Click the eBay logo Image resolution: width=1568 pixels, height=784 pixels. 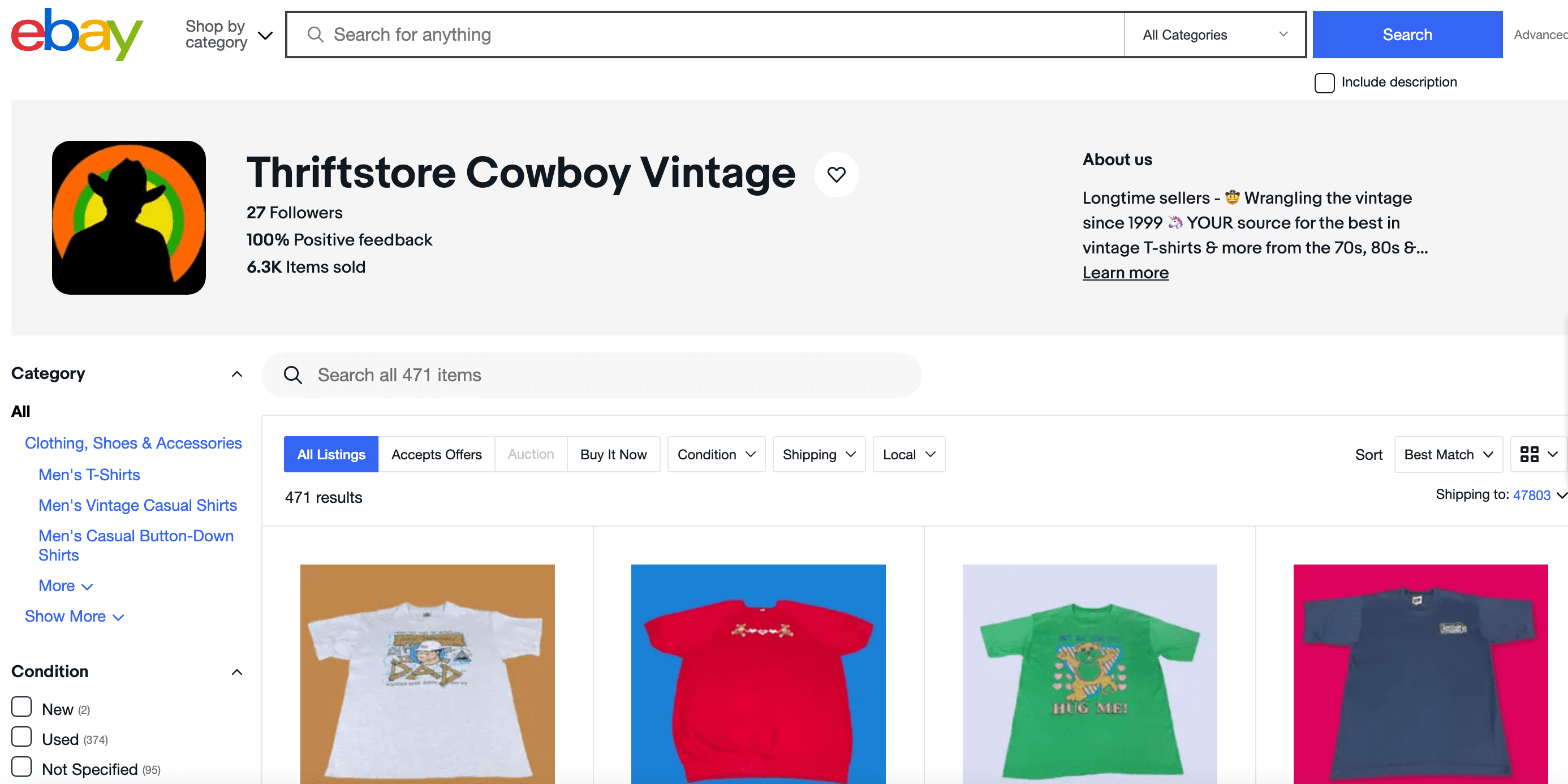(x=77, y=35)
